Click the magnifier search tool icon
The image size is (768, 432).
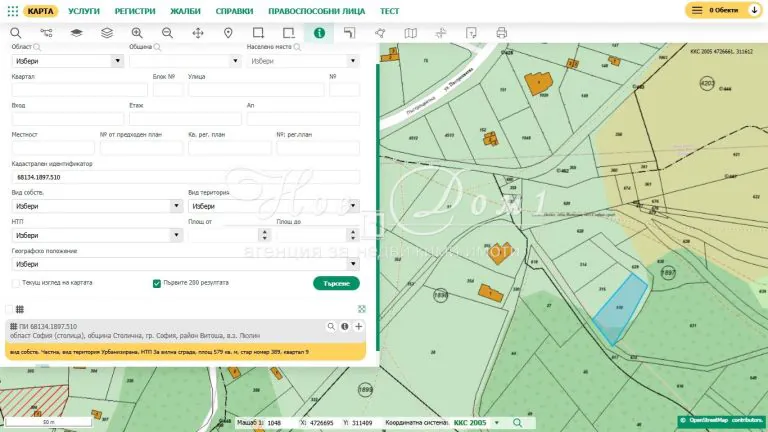coord(15,33)
